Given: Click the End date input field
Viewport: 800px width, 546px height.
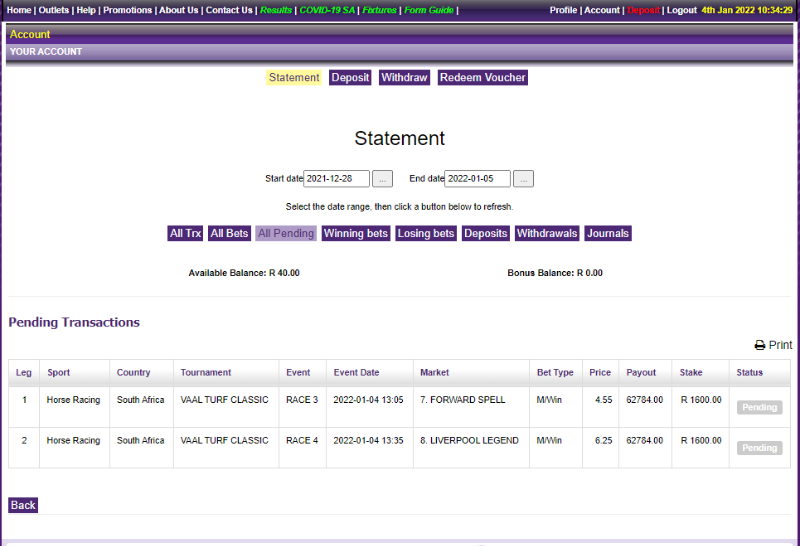Looking at the screenshot, I should [477, 179].
